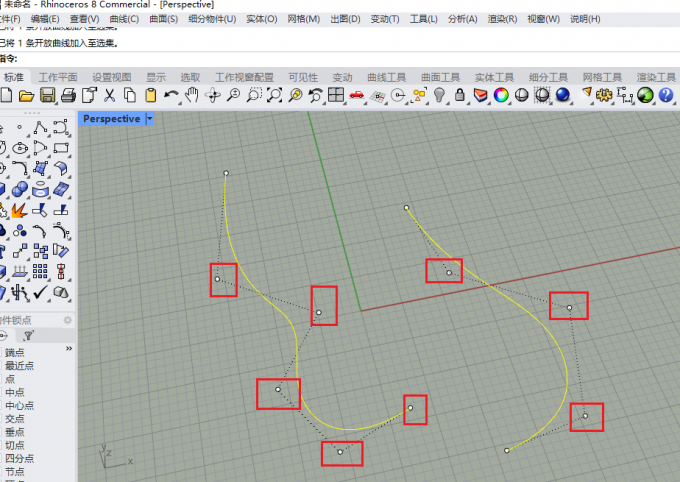Viewport: 680px width, 482px height.
Task: Toggle the 交点 object snap
Action: point(15,419)
